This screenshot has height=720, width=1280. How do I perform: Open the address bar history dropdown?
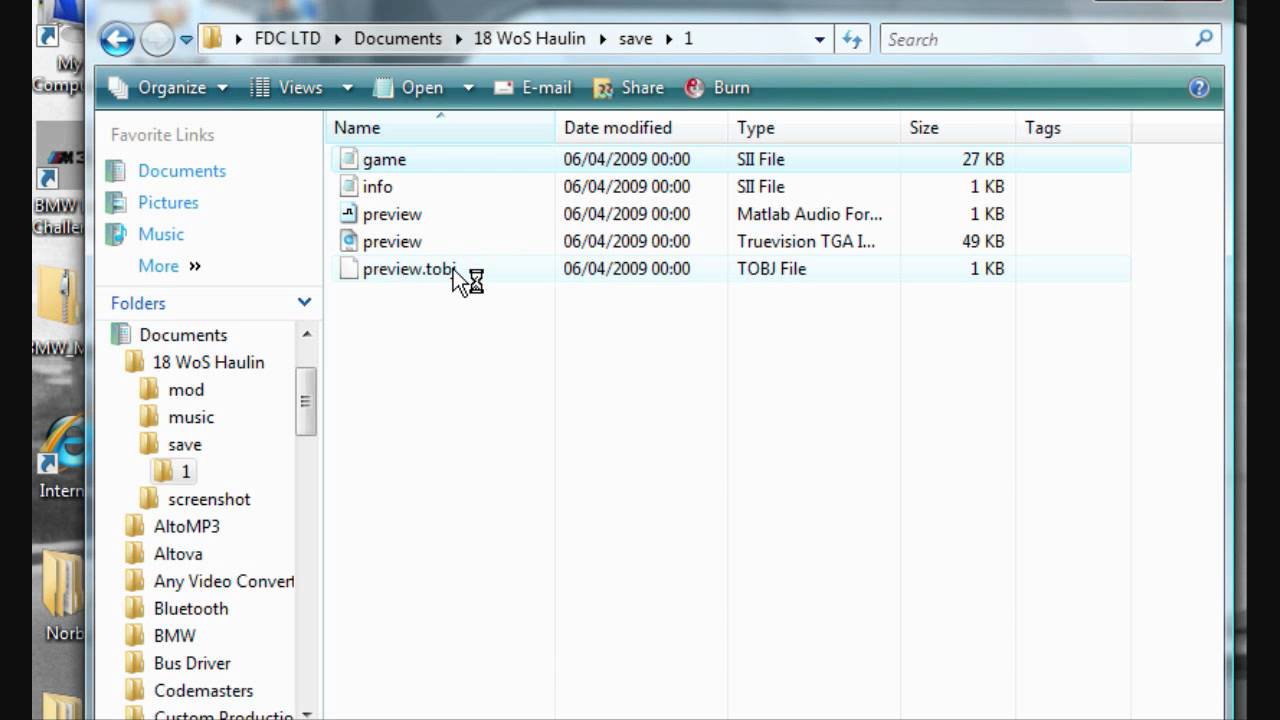point(820,40)
